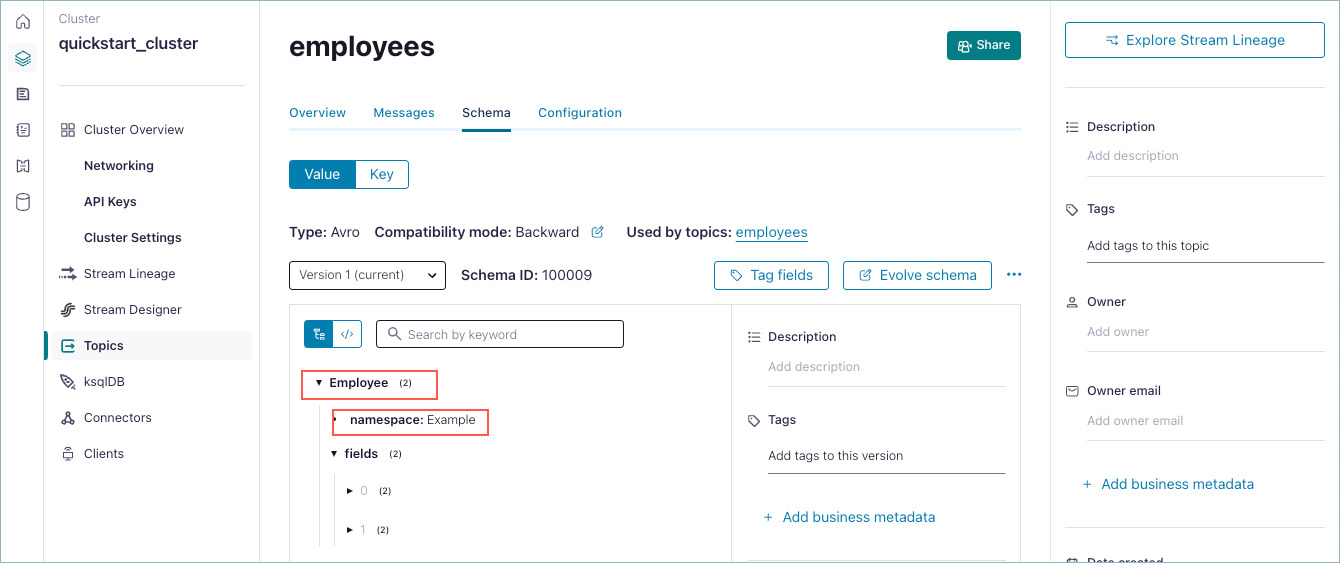Switch to schema code view icon
Screen dimensions: 1340x563
347,334
